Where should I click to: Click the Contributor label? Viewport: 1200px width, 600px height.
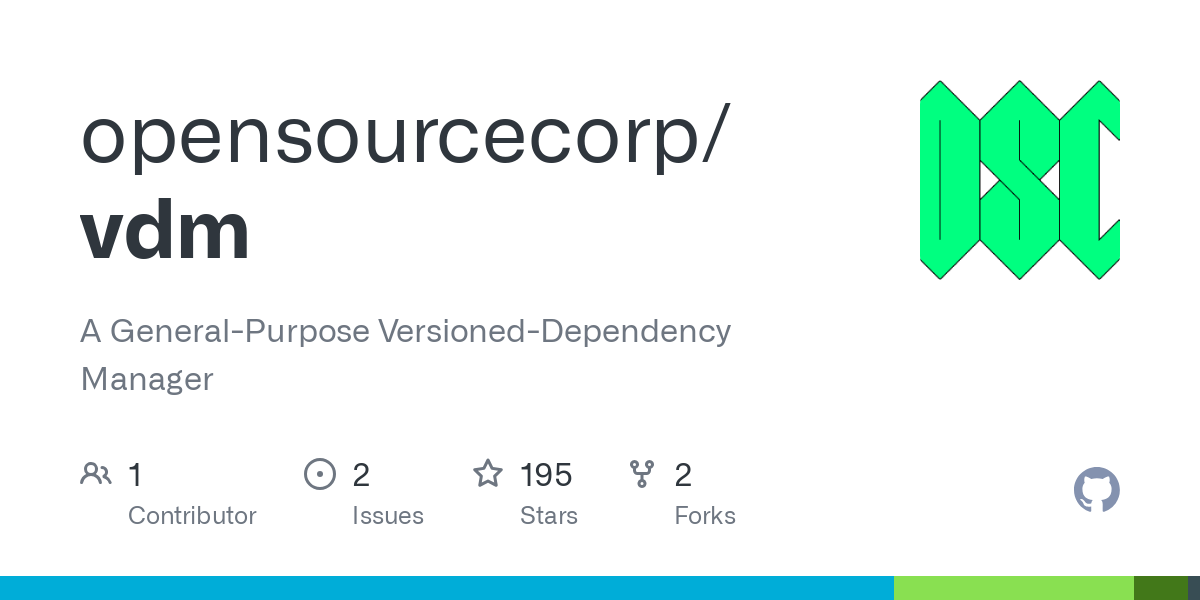[x=192, y=516]
